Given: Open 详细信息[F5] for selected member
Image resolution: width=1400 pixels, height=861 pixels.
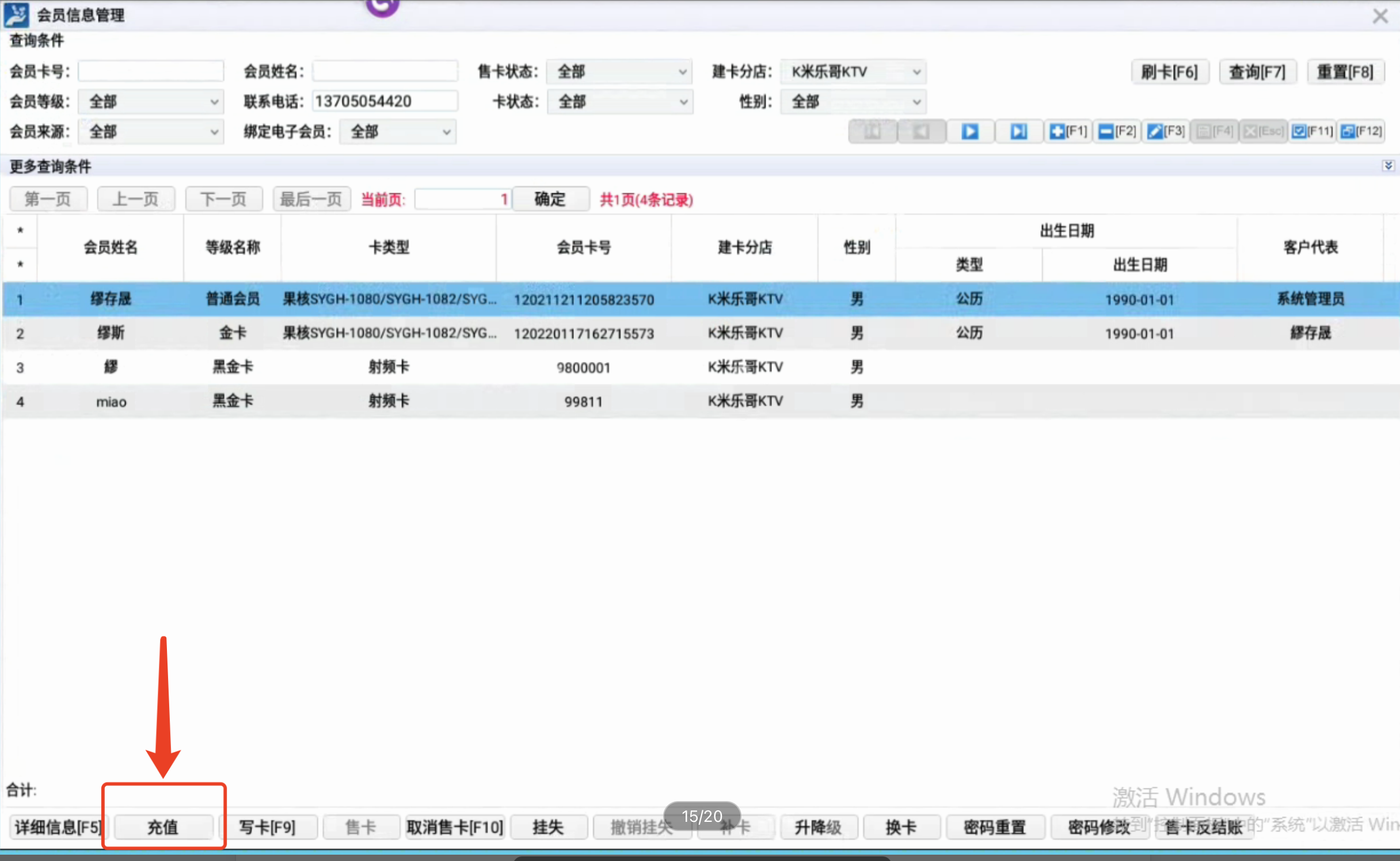Looking at the screenshot, I should click(x=58, y=827).
